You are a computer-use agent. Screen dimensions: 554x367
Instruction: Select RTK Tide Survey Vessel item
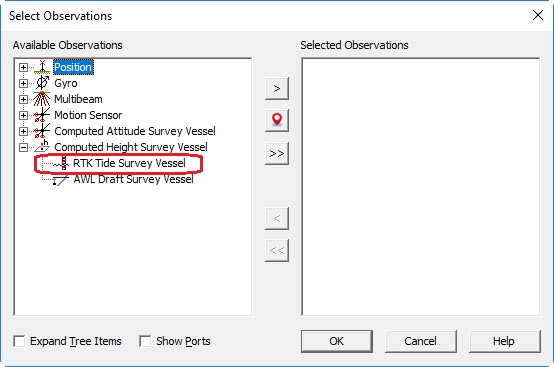click(x=129, y=163)
